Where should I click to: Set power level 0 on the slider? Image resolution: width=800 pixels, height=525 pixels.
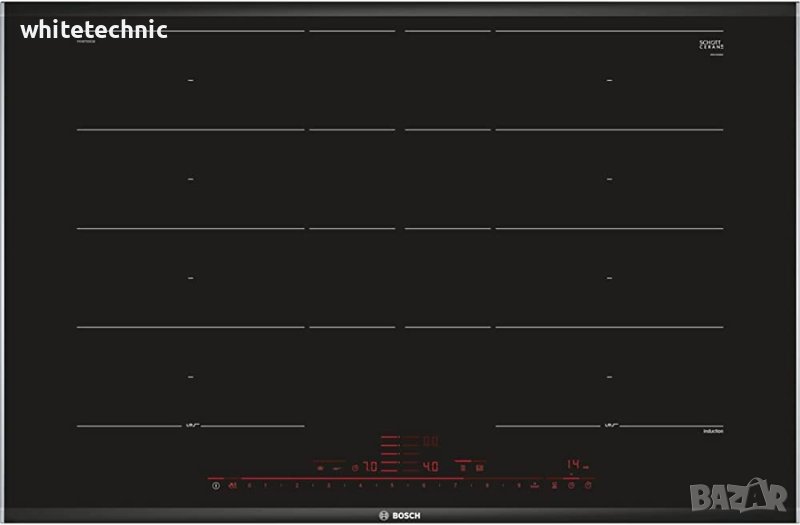[249, 486]
